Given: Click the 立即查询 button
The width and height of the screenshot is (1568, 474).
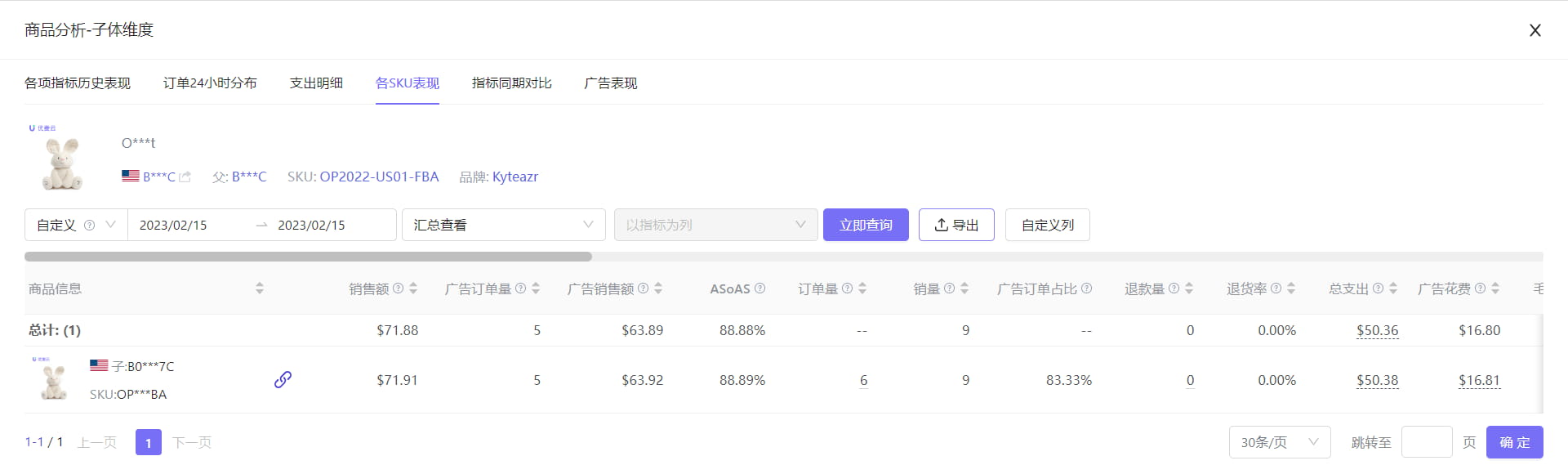Looking at the screenshot, I should (x=866, y=225).
